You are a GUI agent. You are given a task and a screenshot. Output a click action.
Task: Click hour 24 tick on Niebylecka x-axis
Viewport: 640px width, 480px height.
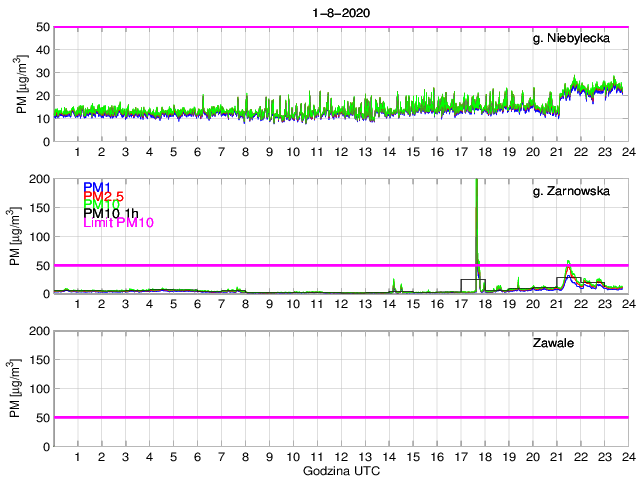tap(627, 152)
